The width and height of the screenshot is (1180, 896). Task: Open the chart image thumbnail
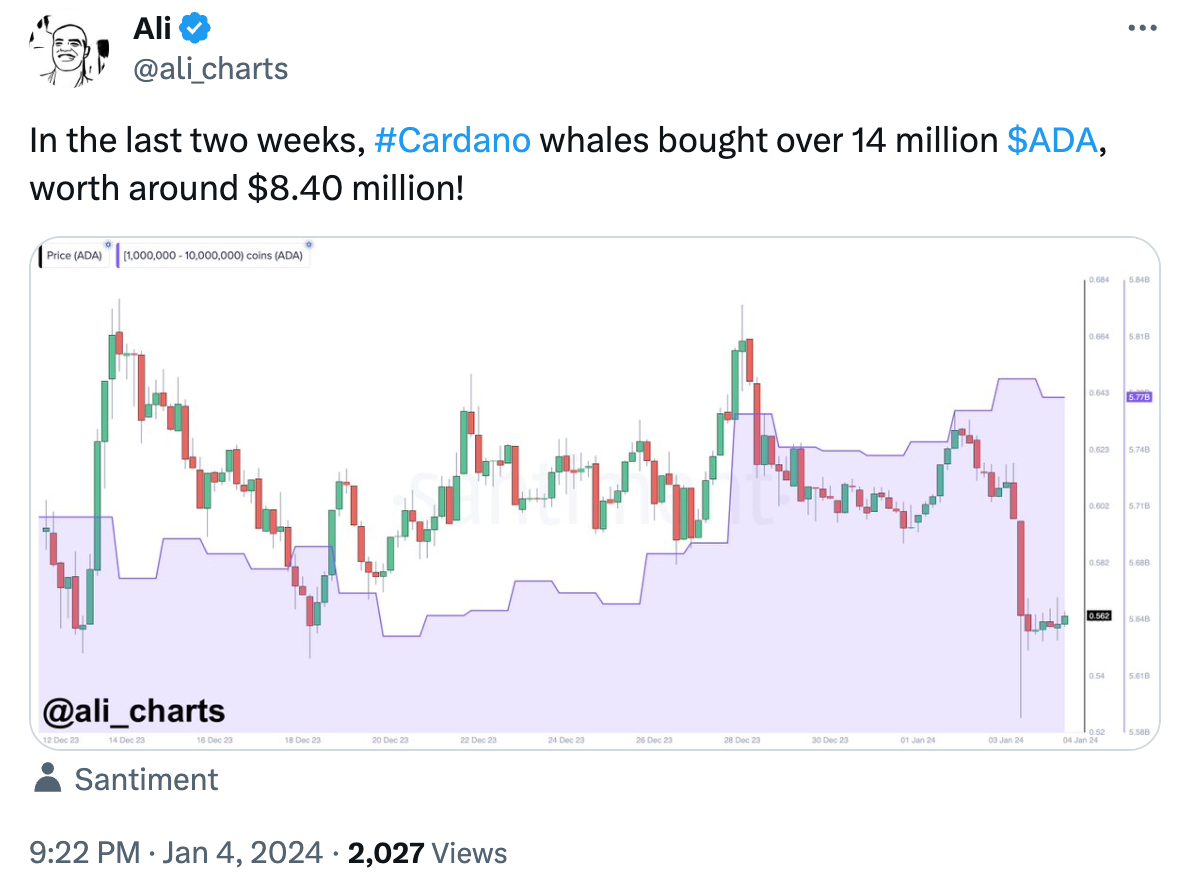595,494
